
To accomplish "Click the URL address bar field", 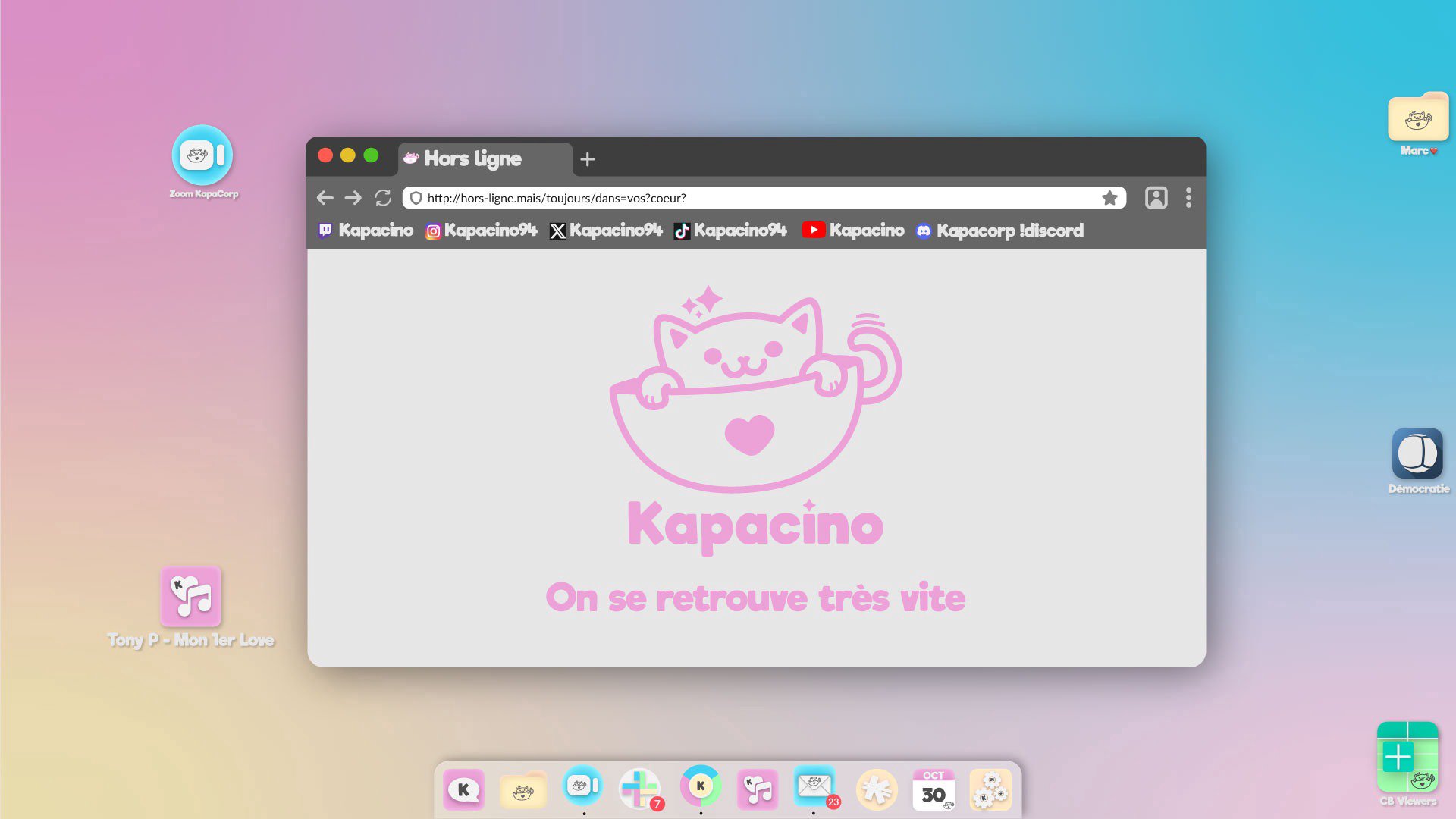I will [764, 198].
